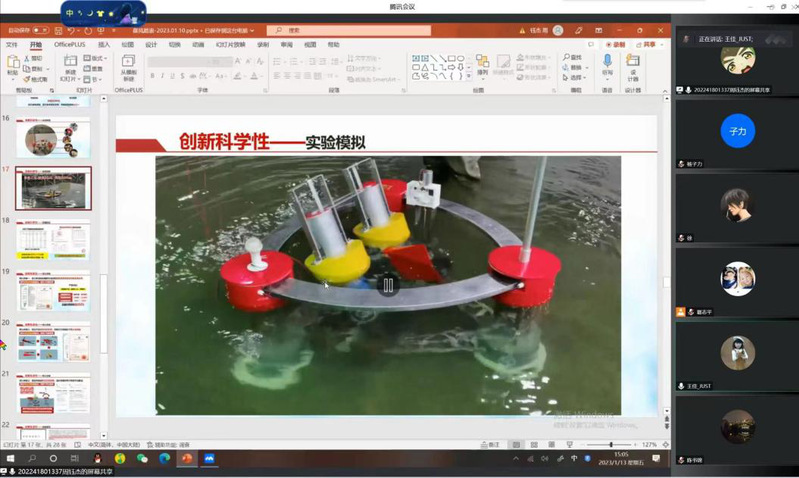Open PowerPoint from the Windows taskbar
Viewport: 799px width, 478px height.
tap(186, 458)
